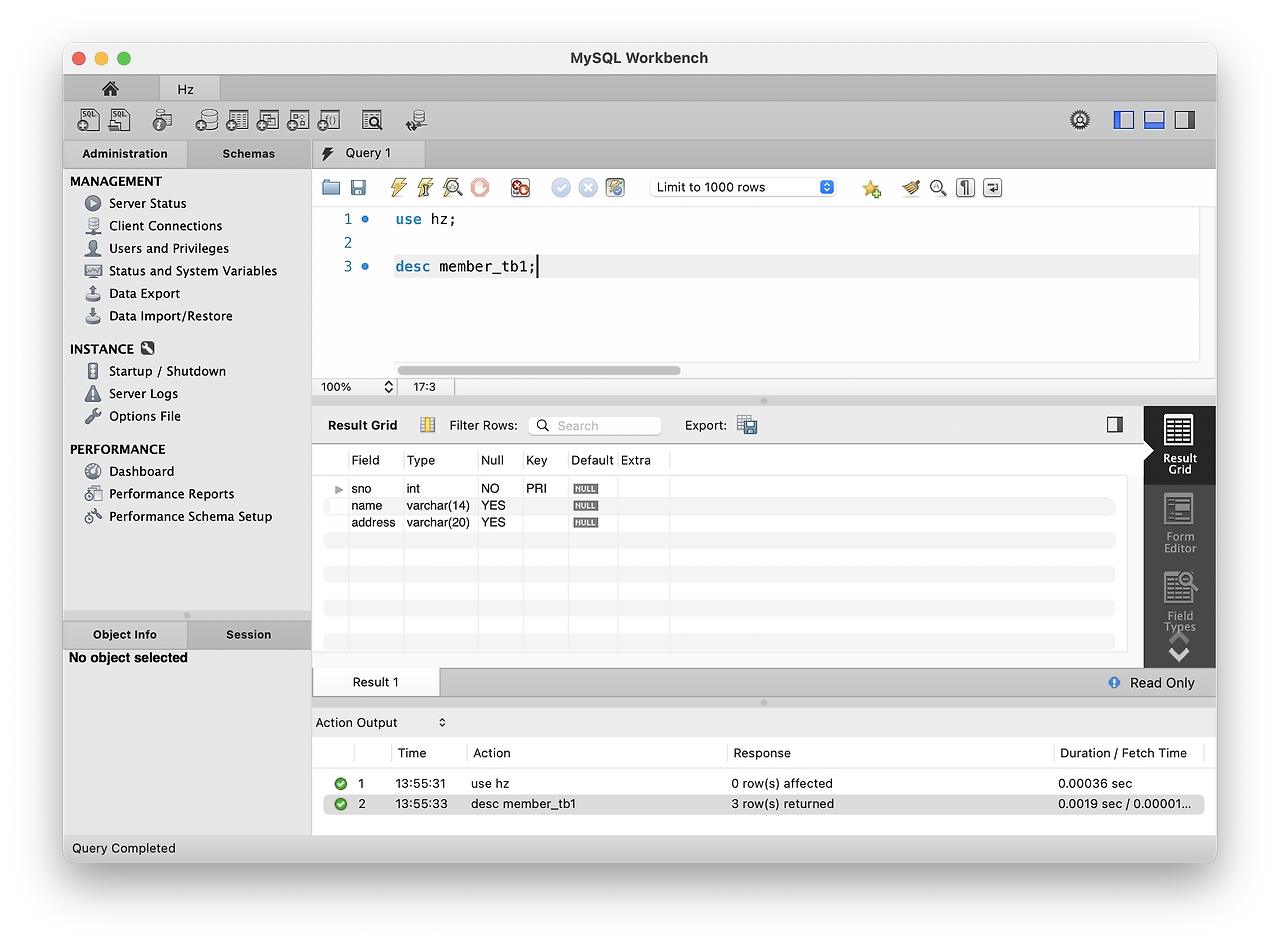The height and width of the screenshot is (946, 1280).
Task: Select the Query 1 editor tab
Action: click(x=368, y=153)
